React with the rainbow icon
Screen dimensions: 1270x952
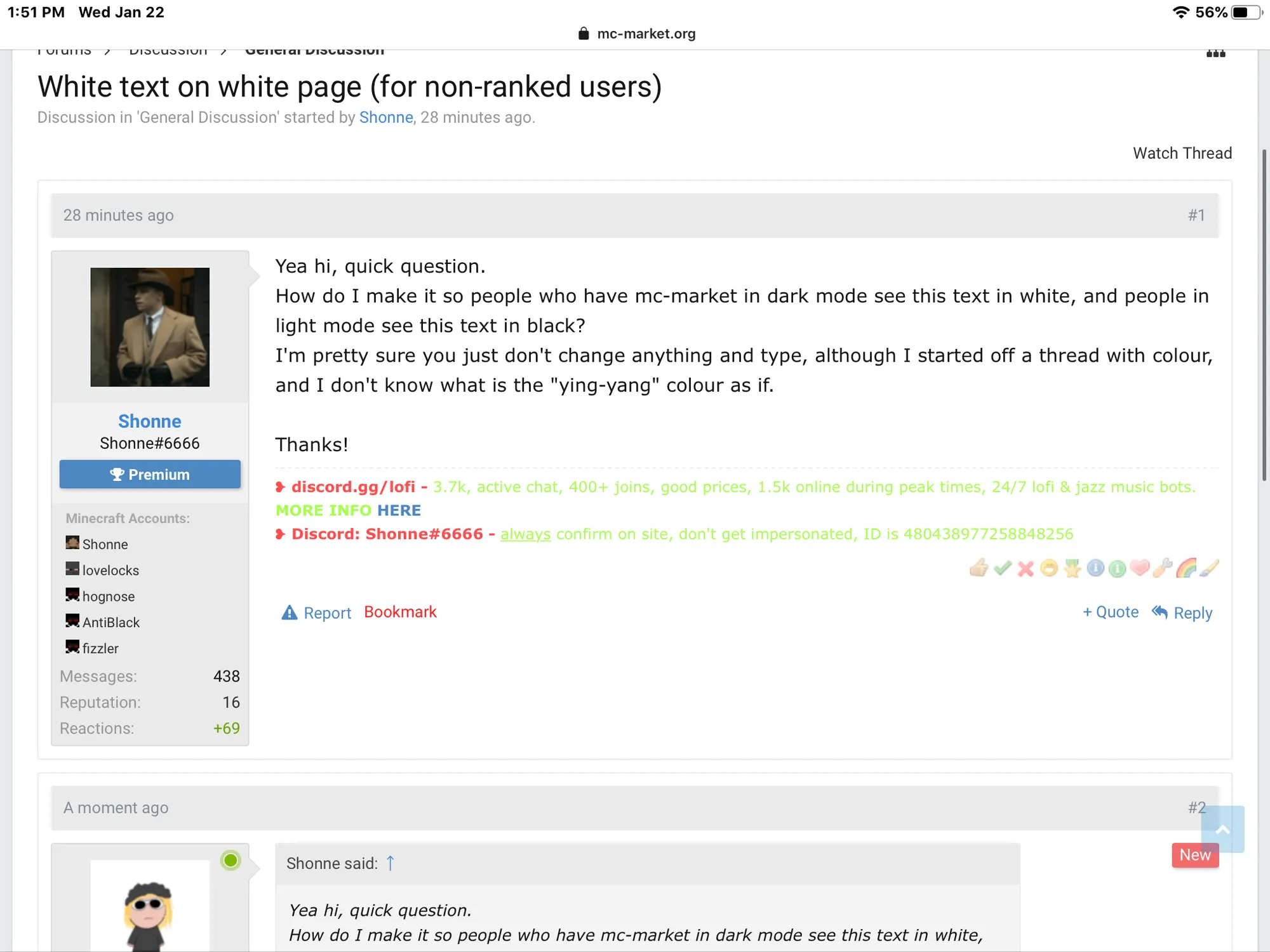(1186, 567)
